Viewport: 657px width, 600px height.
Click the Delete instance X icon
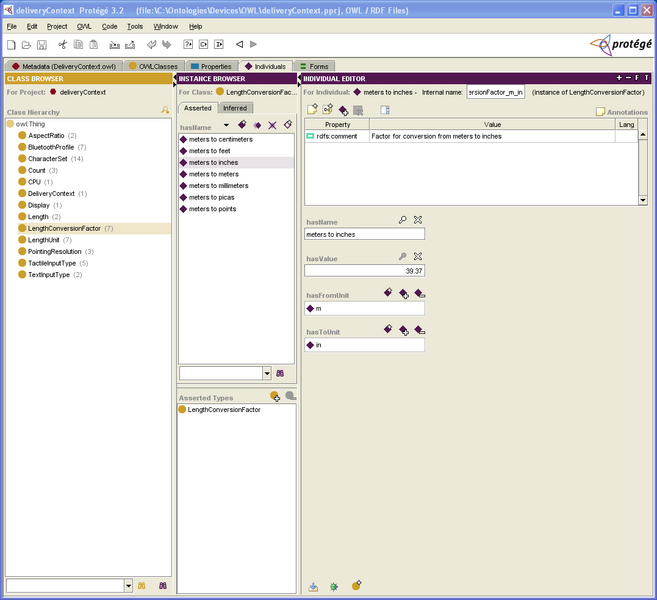pyautogui.click(x=272, y=125)
